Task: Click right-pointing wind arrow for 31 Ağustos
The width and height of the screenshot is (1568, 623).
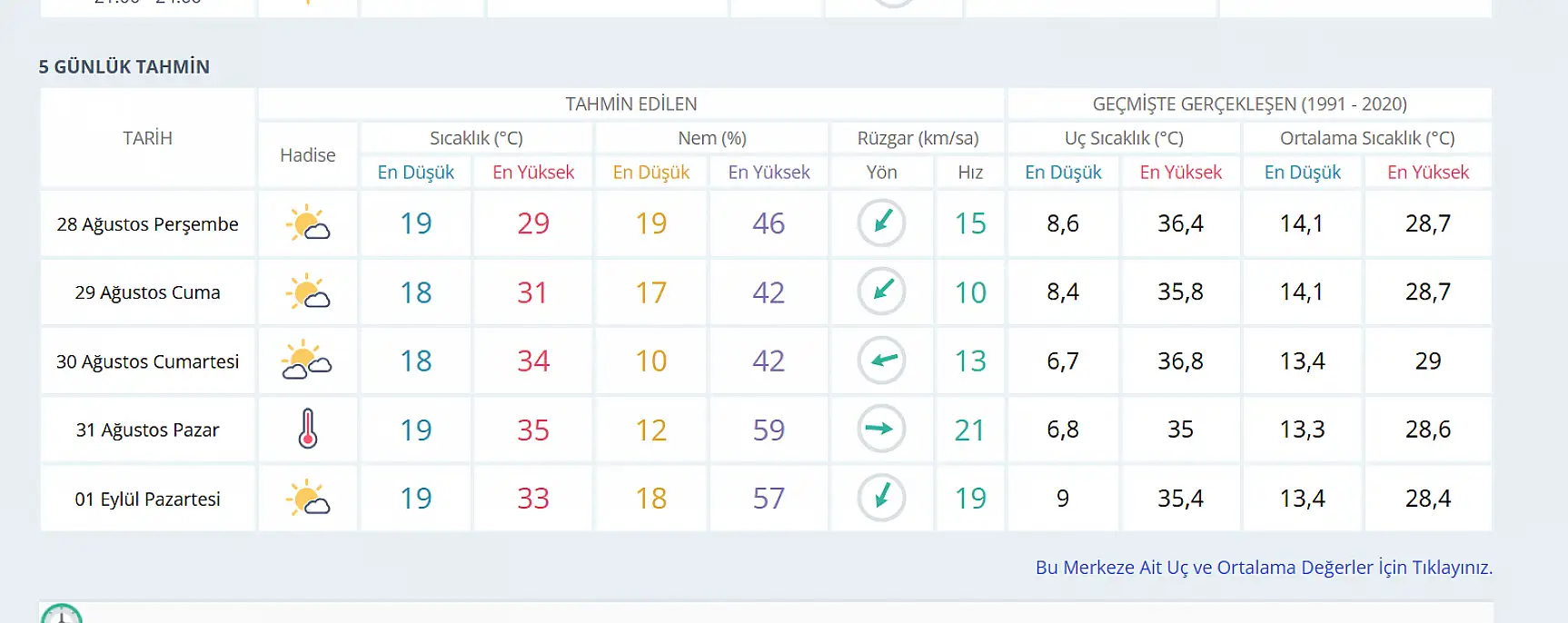Action: click(x=881, y=429)
